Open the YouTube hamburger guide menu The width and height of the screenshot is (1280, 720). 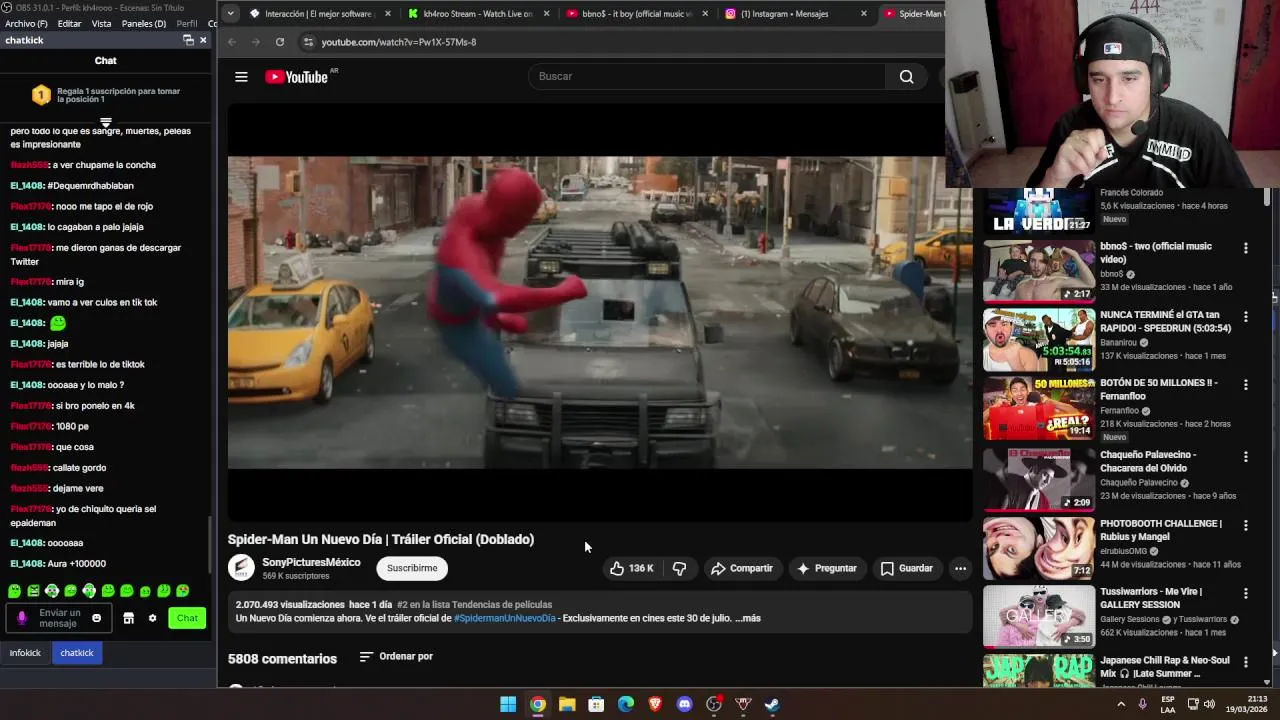241,77
